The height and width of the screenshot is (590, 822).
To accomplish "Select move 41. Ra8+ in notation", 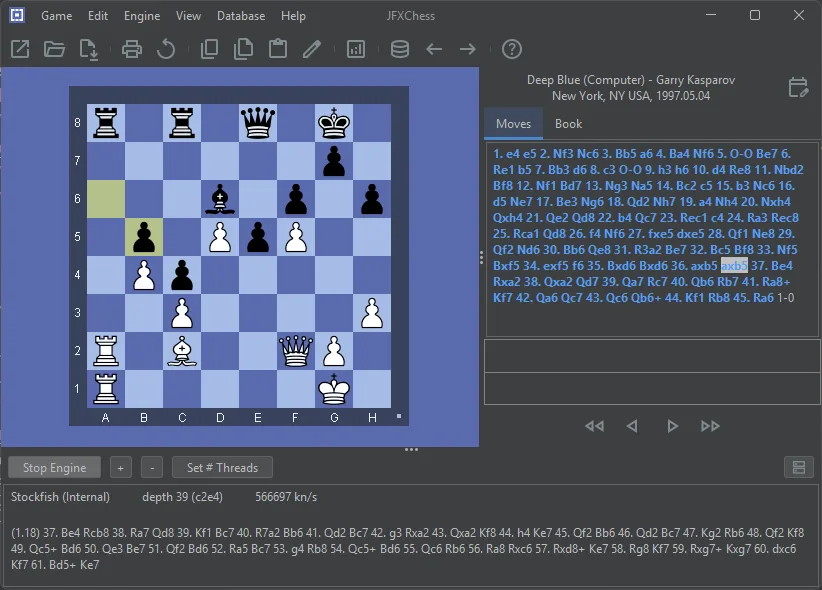I will pyautogui.click(x=766, y=282).
